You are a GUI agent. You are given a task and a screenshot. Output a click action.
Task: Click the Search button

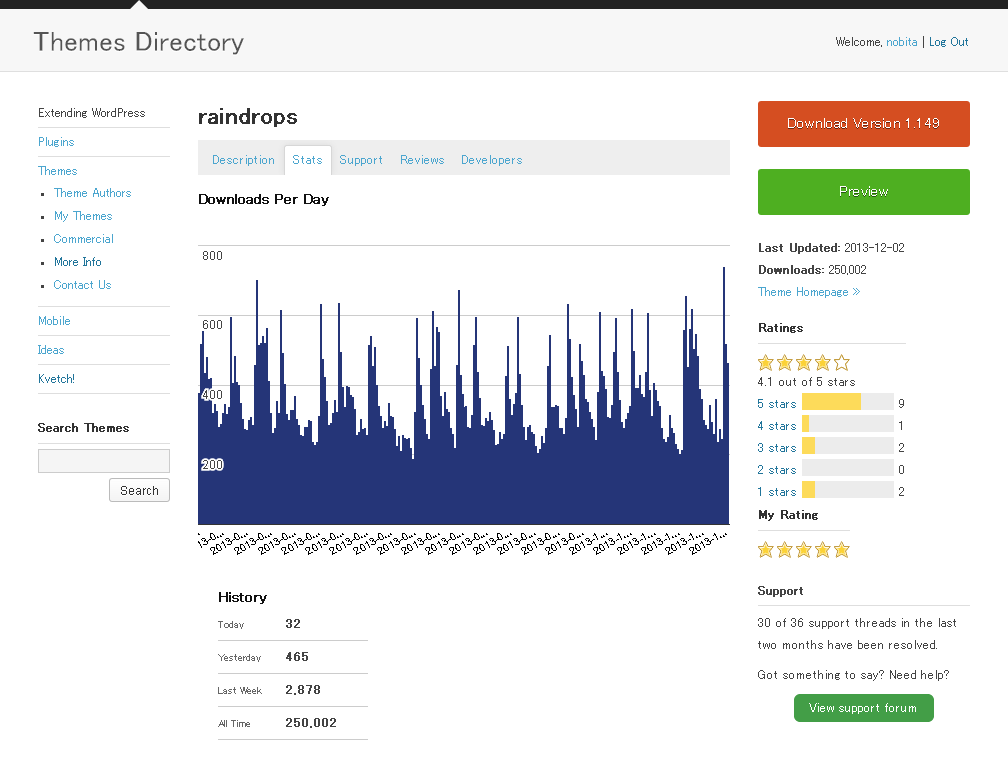[x=139, y=490]
